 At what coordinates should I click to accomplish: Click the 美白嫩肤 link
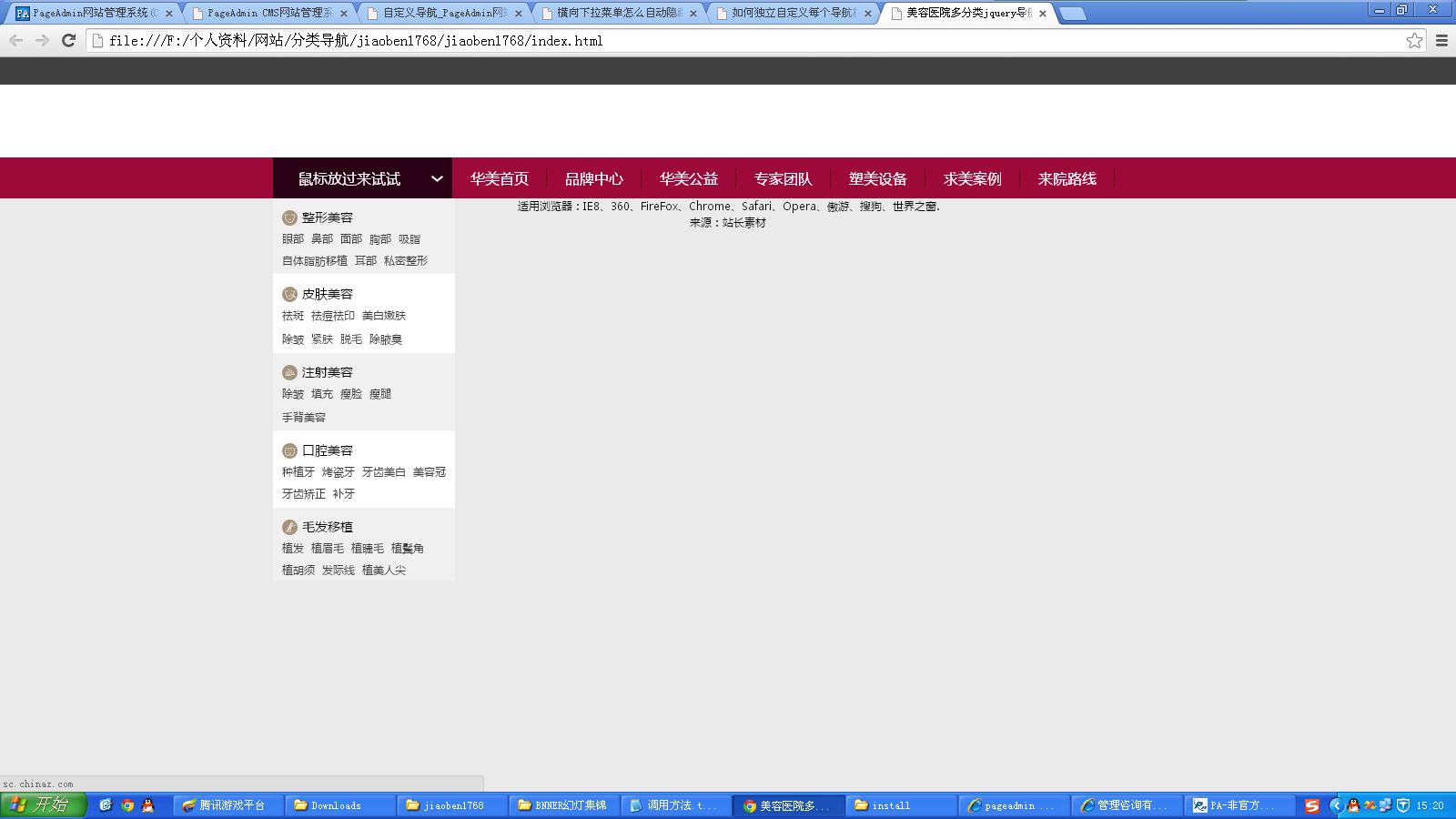pos(383,316)
